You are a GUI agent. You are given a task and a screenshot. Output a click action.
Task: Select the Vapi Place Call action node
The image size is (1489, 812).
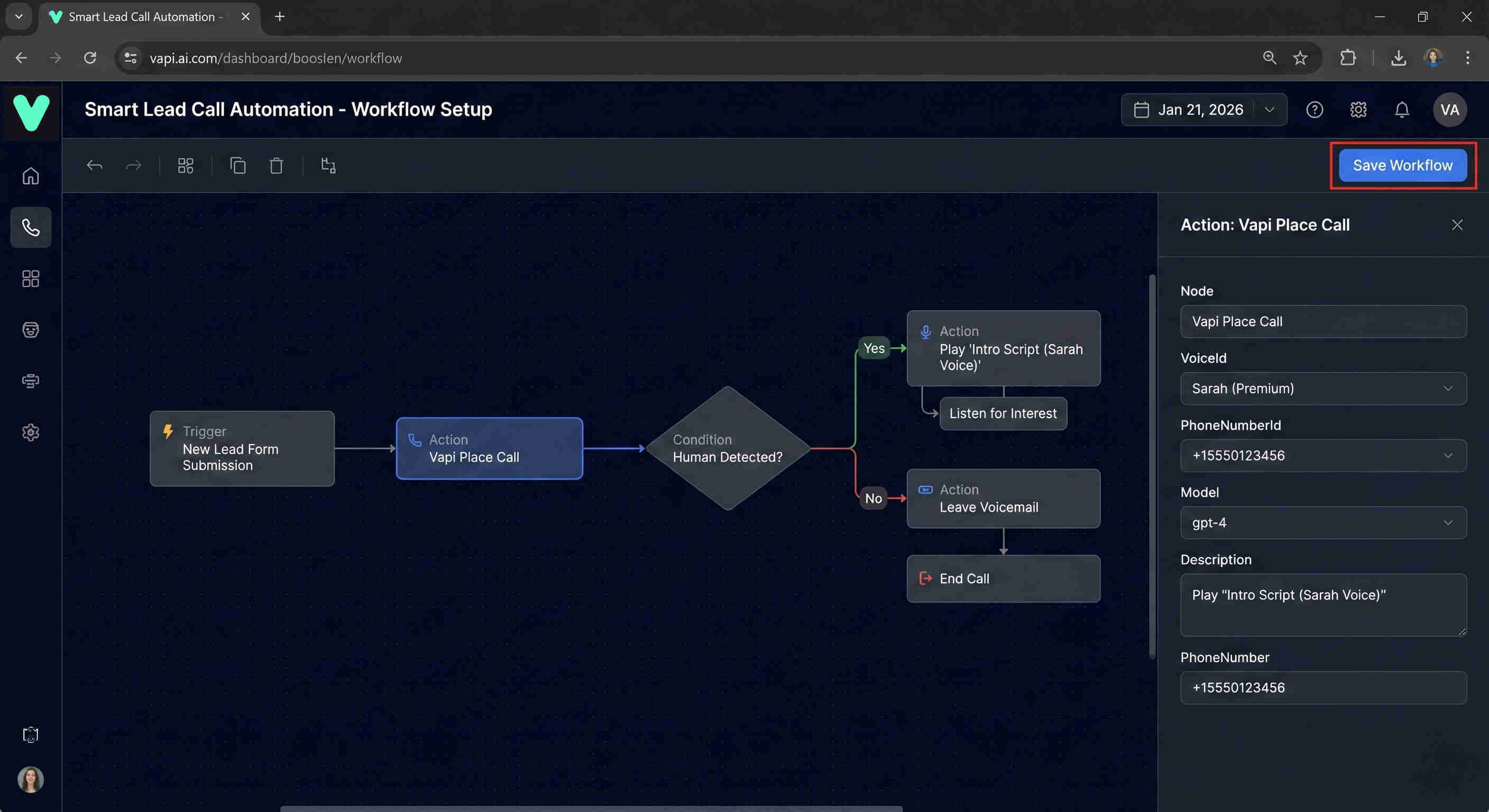tap(489, 448)
